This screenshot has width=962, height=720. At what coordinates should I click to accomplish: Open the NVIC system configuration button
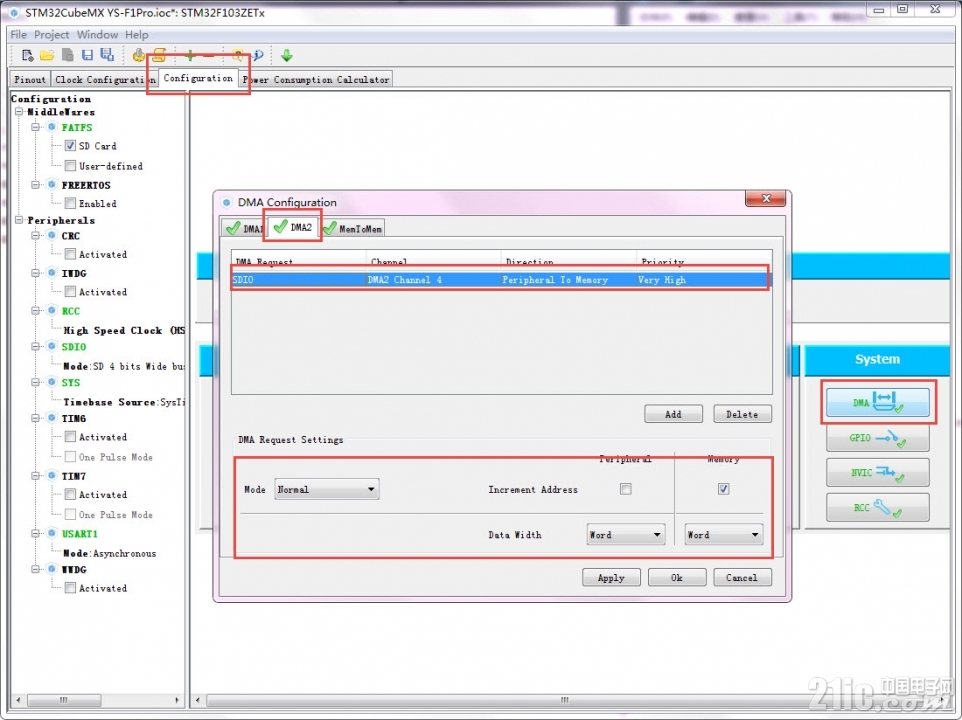[877, 473]
